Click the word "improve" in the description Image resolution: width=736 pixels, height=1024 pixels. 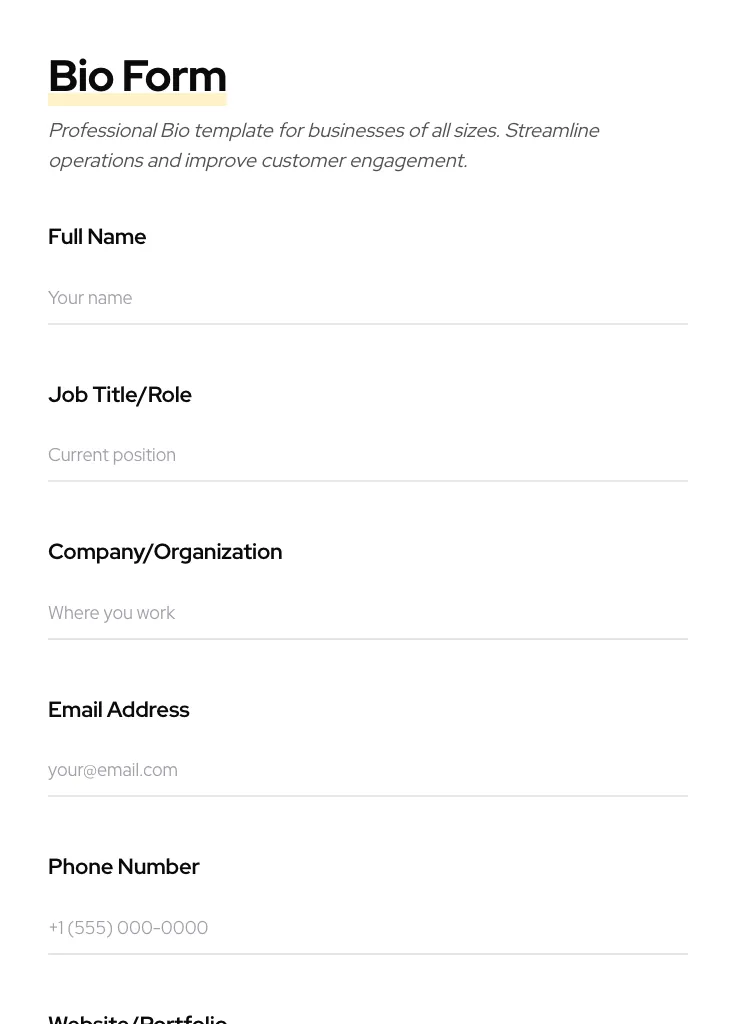(x=219, y=161)
